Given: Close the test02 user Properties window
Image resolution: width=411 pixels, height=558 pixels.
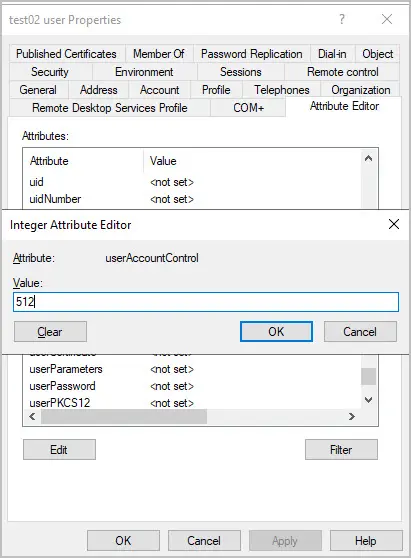Looking at the screenshot, I should coord(387,19).
